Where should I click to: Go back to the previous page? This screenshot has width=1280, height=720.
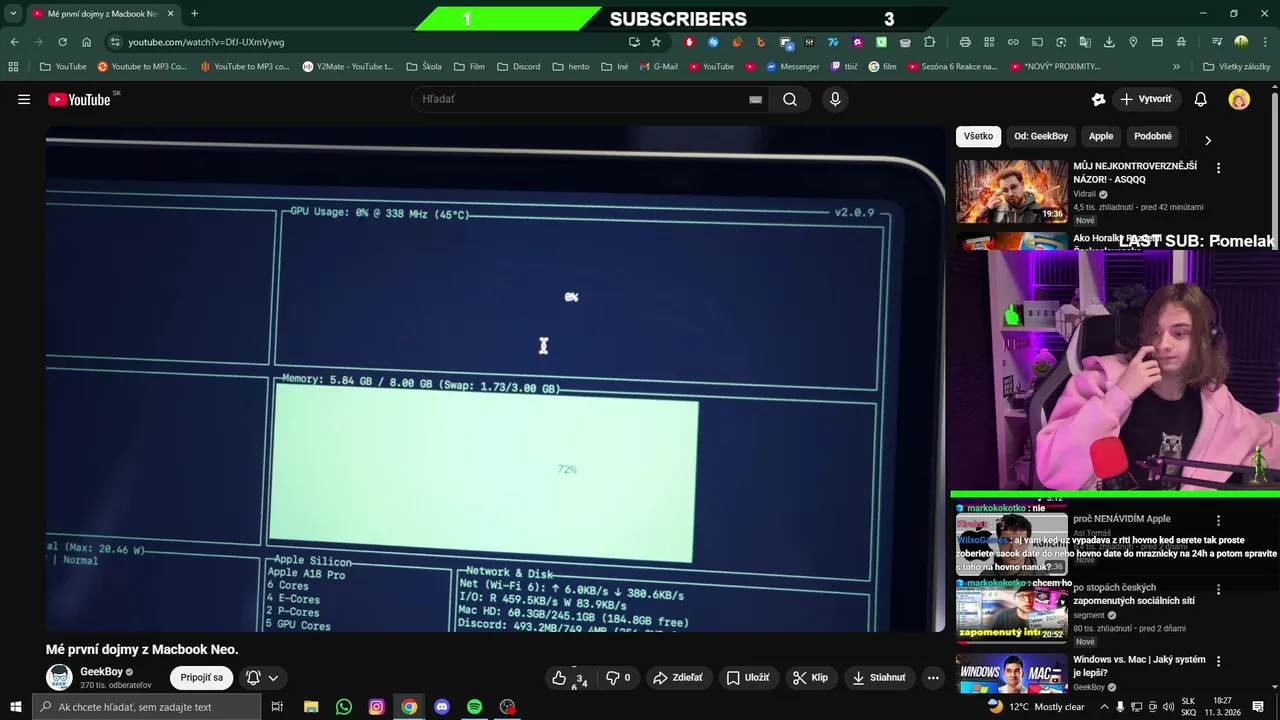(x=14, y=42)
